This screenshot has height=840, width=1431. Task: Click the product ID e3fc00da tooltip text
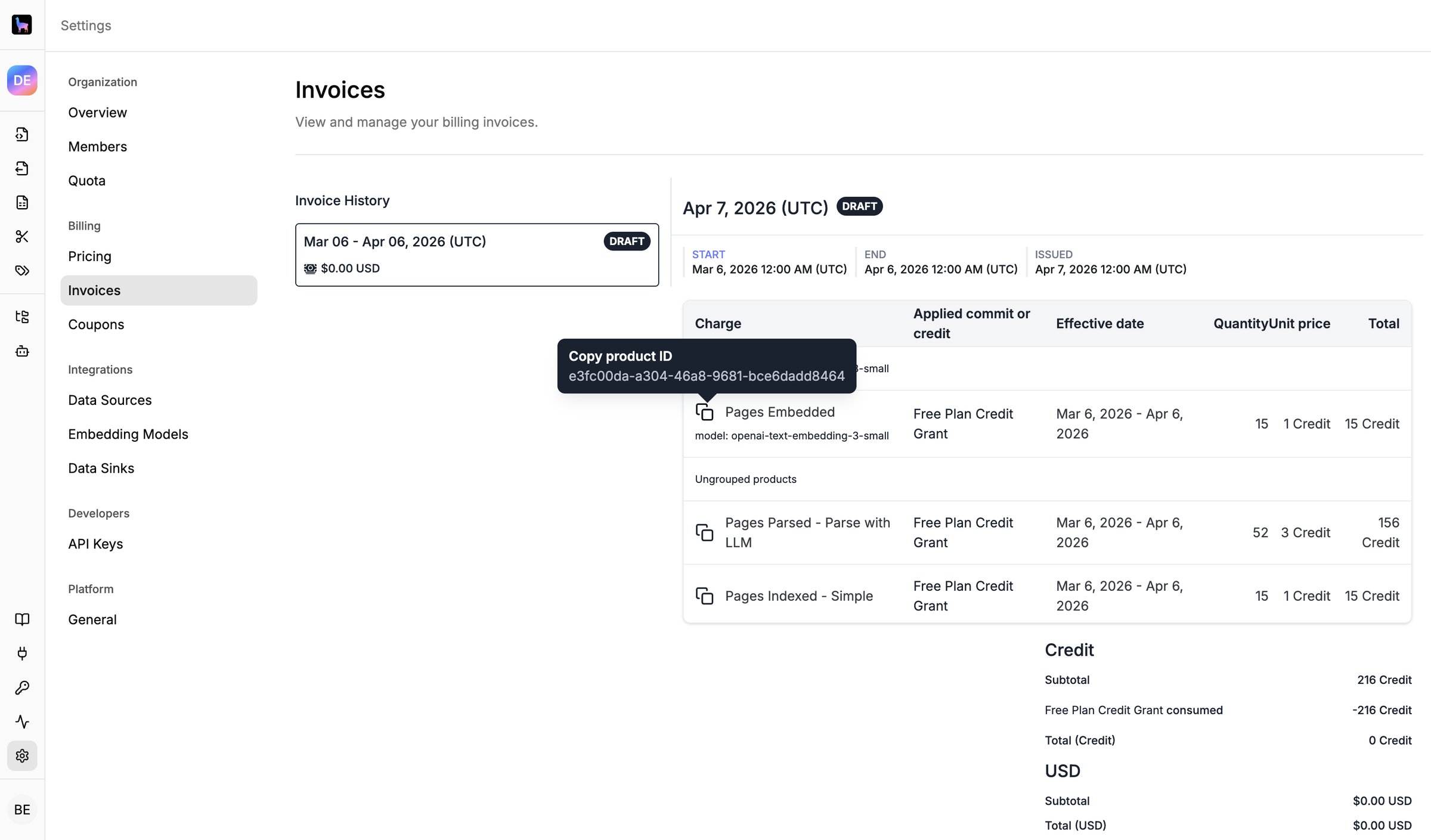pyautogui.click(x=707, y=376)
